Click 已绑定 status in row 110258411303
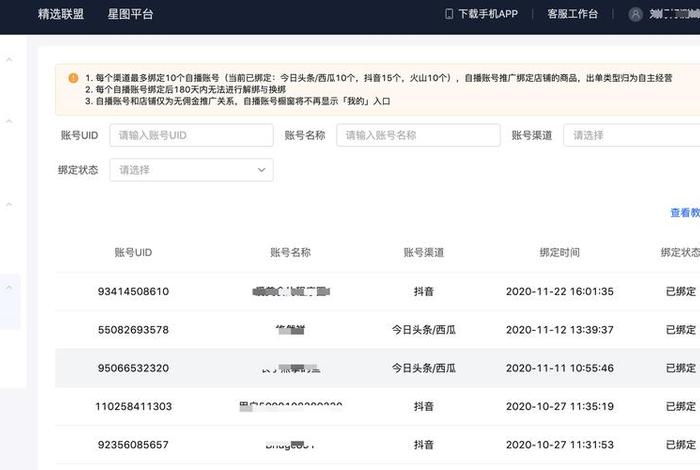 click(681, 407)
